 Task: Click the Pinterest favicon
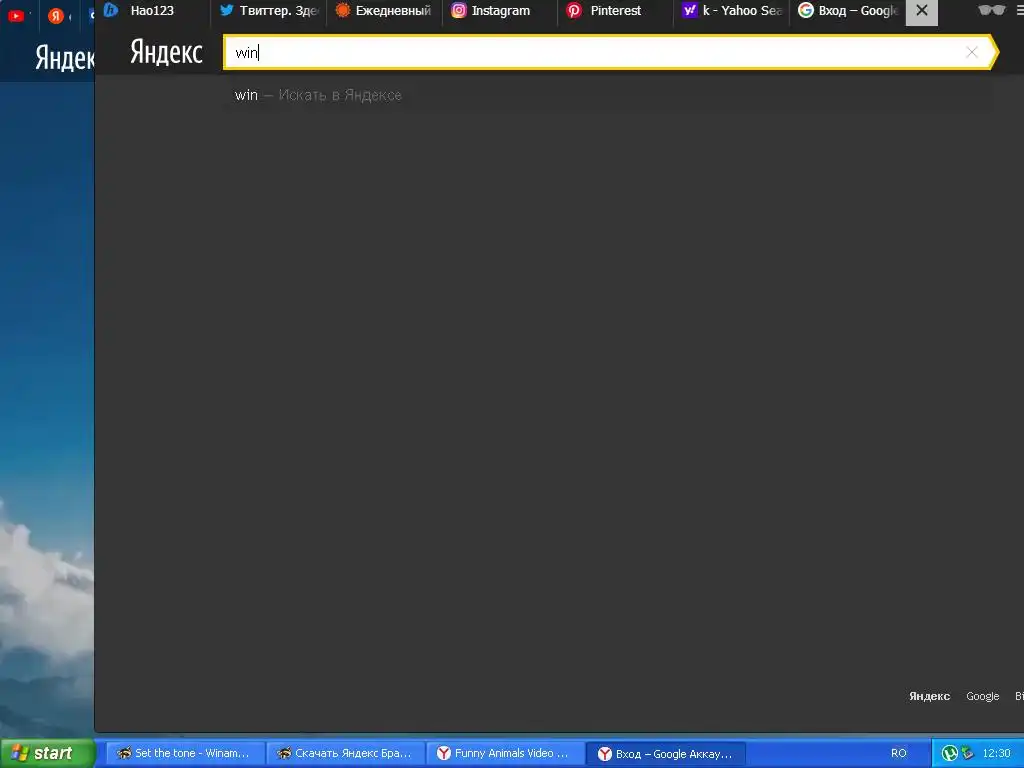574,10
